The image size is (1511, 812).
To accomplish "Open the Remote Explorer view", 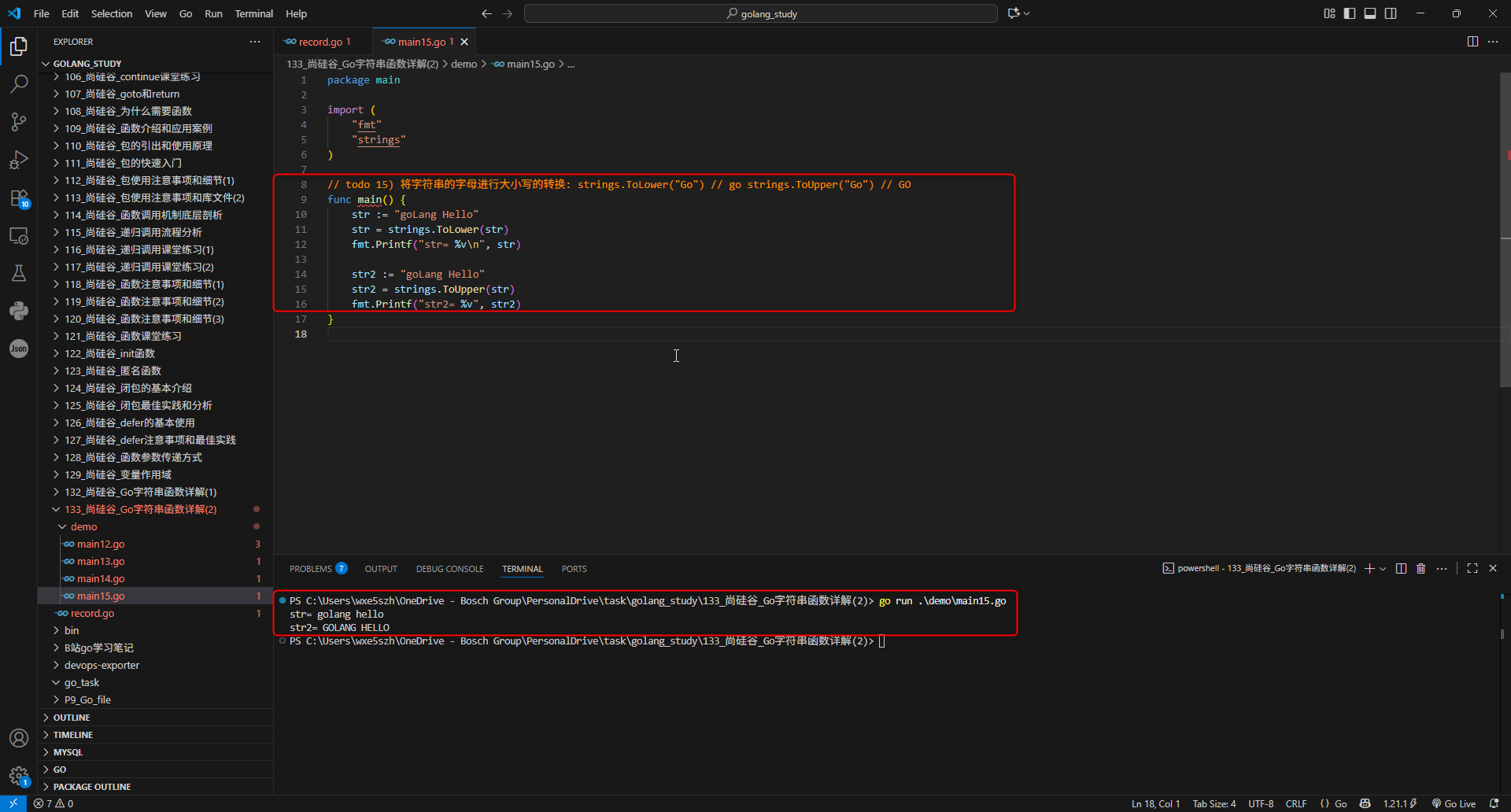I will (x=19, y=235).
